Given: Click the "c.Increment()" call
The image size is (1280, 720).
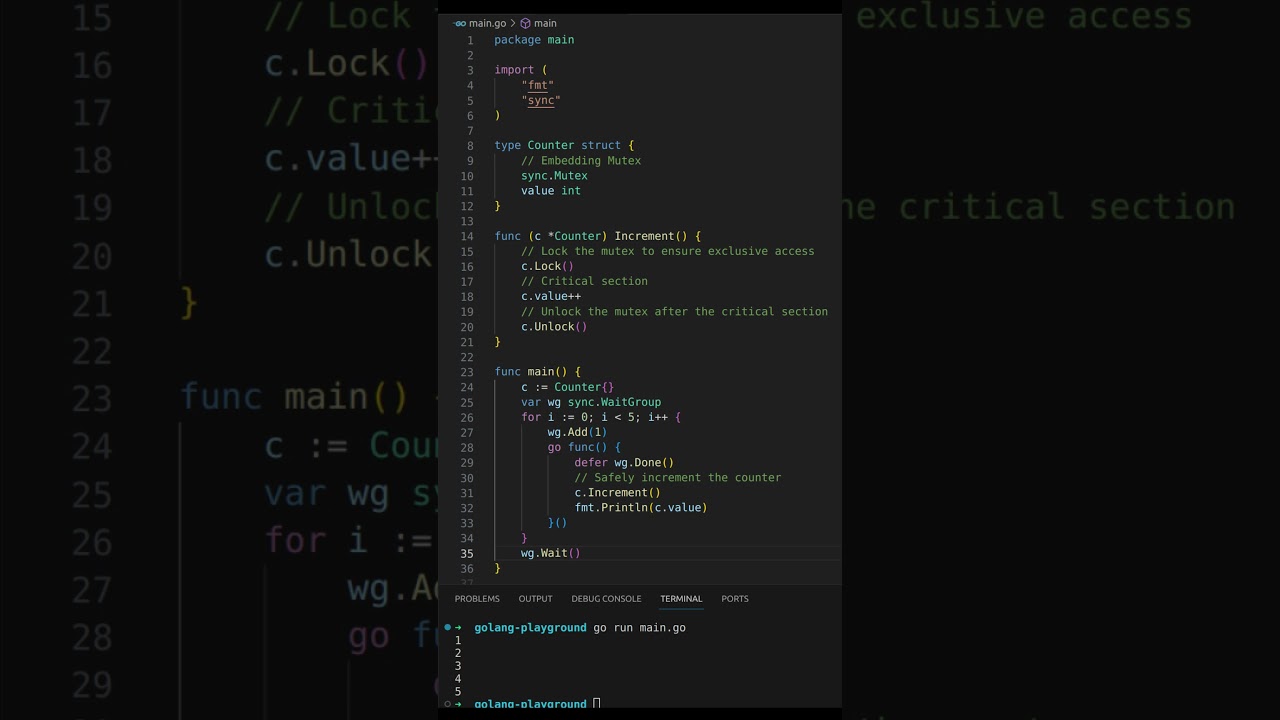Looking at the screenshot, I should (x=617, y=493).
